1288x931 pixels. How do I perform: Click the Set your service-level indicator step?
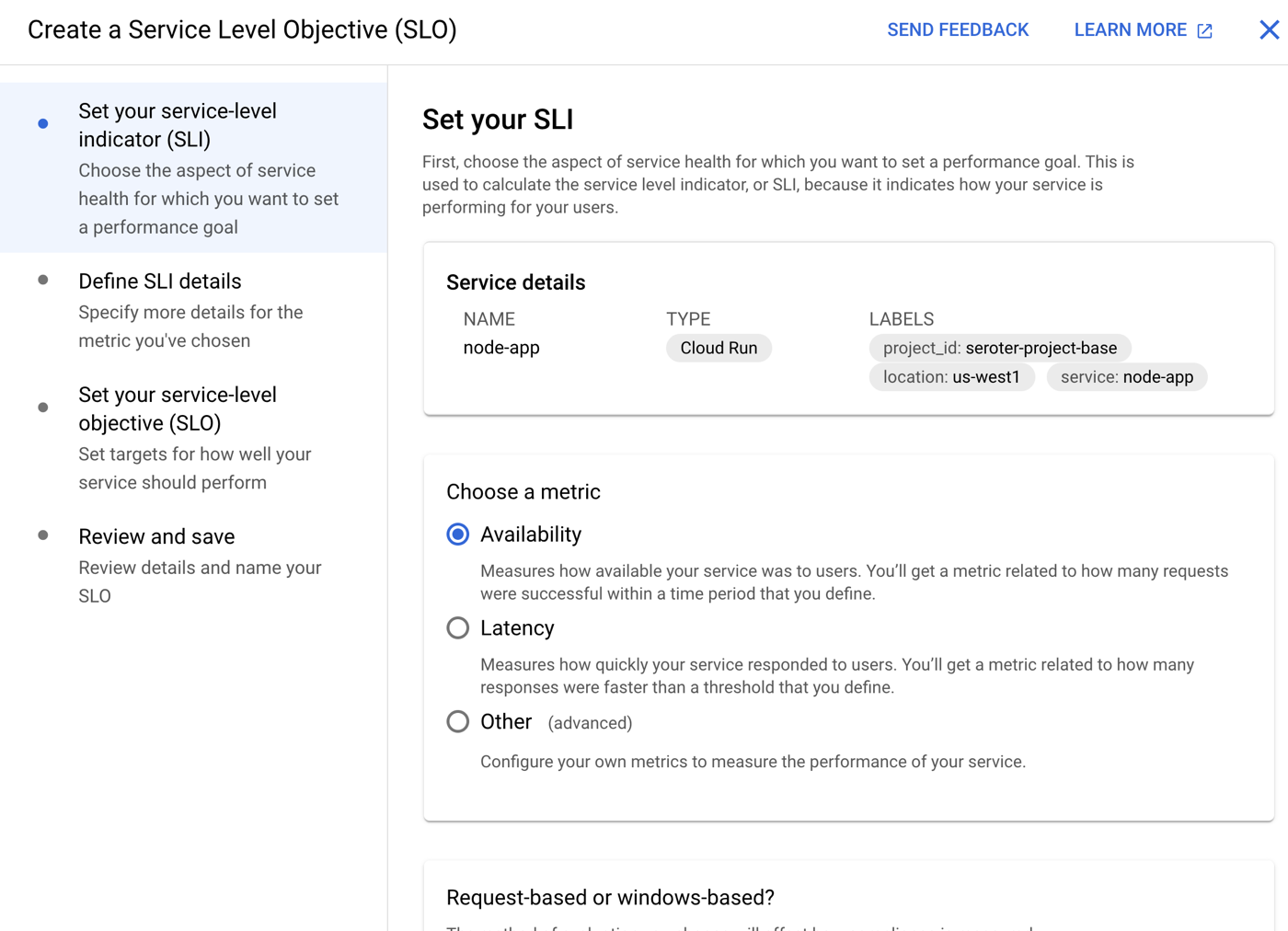[177, 125]
